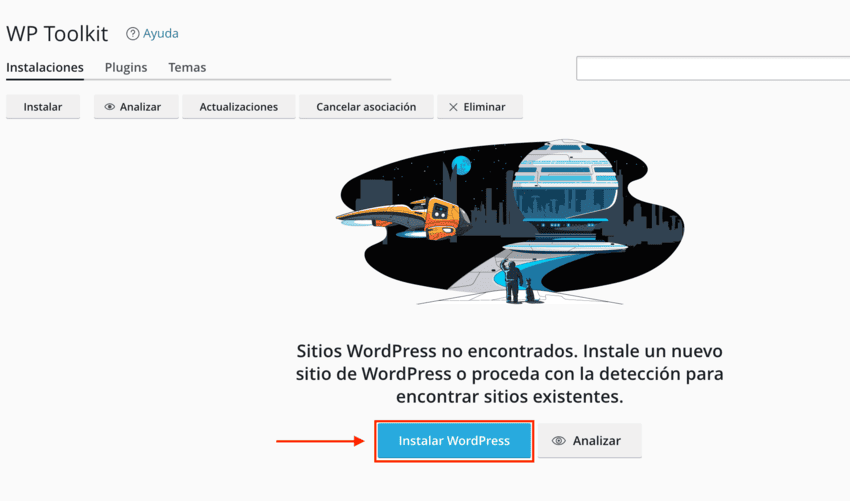Click the Analizar toolbar button
This screenshot has width=850, height=501.
pyautogui.click(x=136, y=107)
